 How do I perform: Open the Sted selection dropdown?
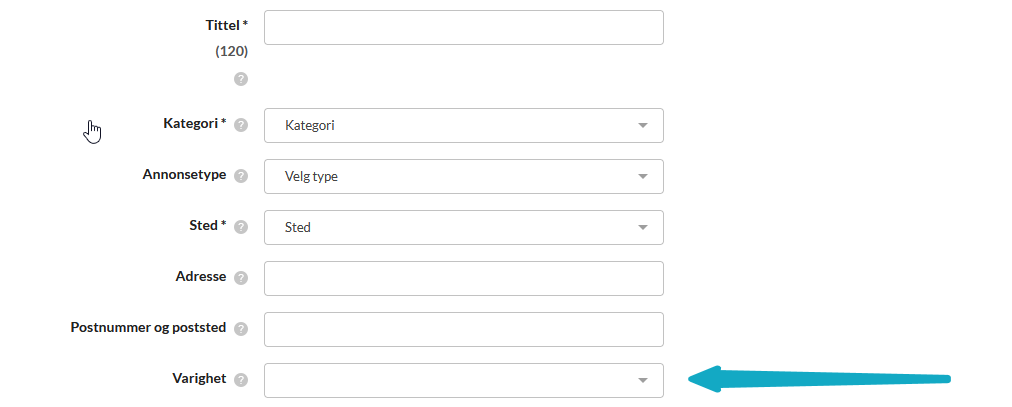463,228
